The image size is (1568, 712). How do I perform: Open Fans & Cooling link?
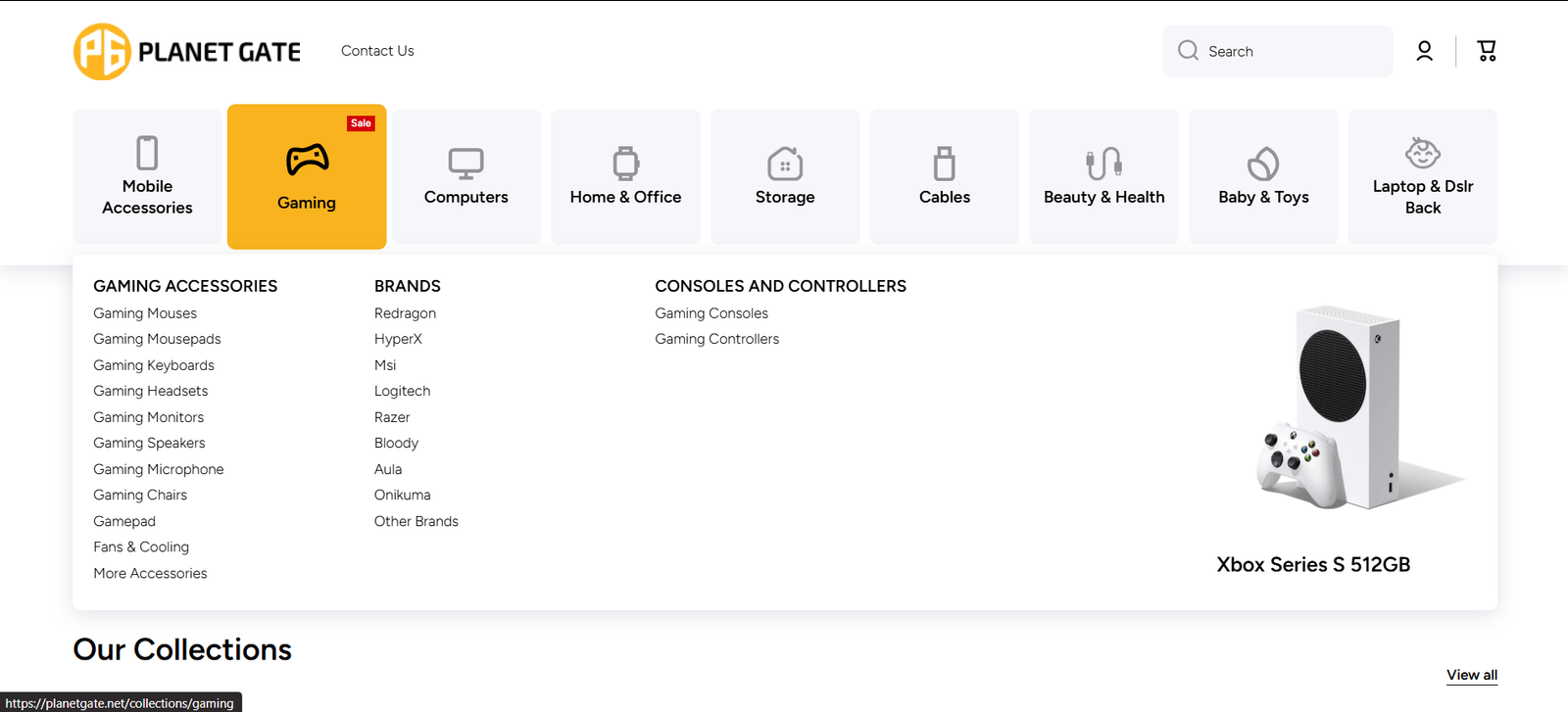click(141, 546)
